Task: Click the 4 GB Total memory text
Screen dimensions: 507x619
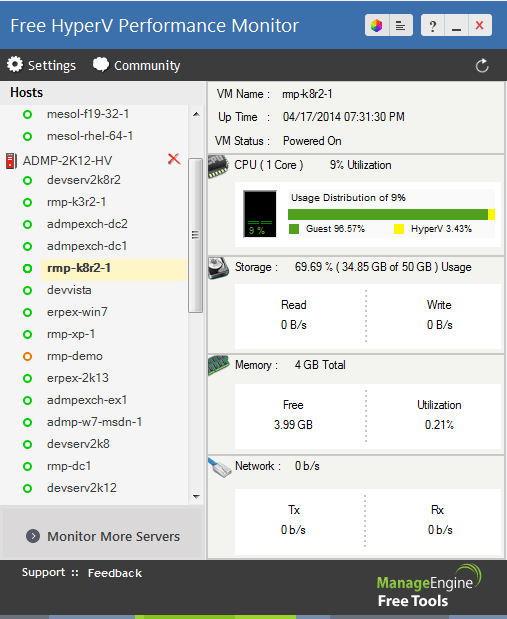Action: tap(320, 365)
